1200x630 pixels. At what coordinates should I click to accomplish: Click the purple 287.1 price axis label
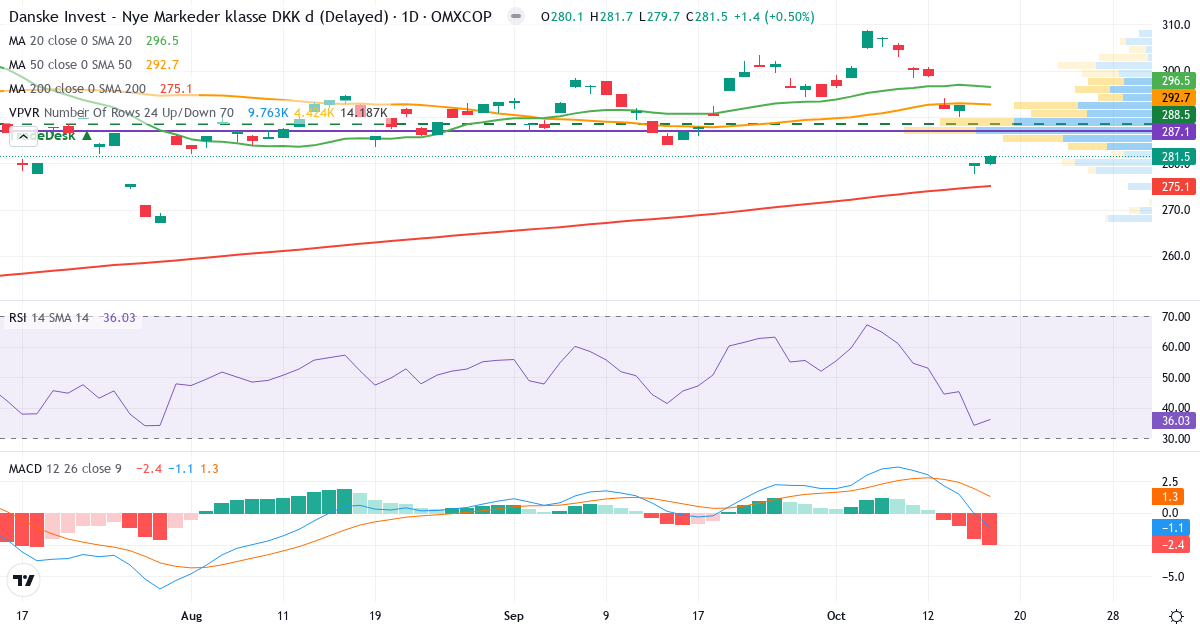pos(1175,131)
